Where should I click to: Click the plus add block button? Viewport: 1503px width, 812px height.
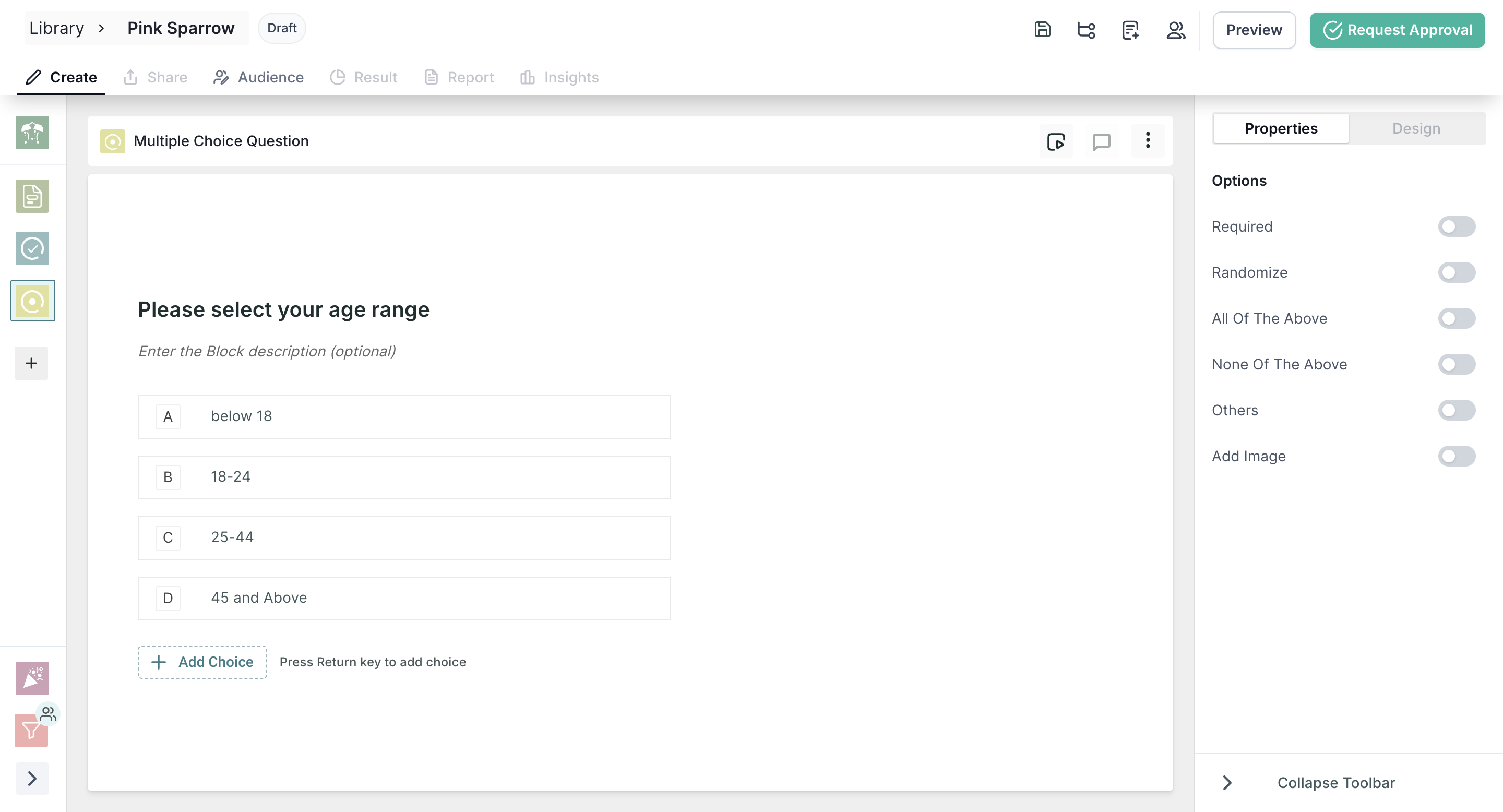(31, 363)
